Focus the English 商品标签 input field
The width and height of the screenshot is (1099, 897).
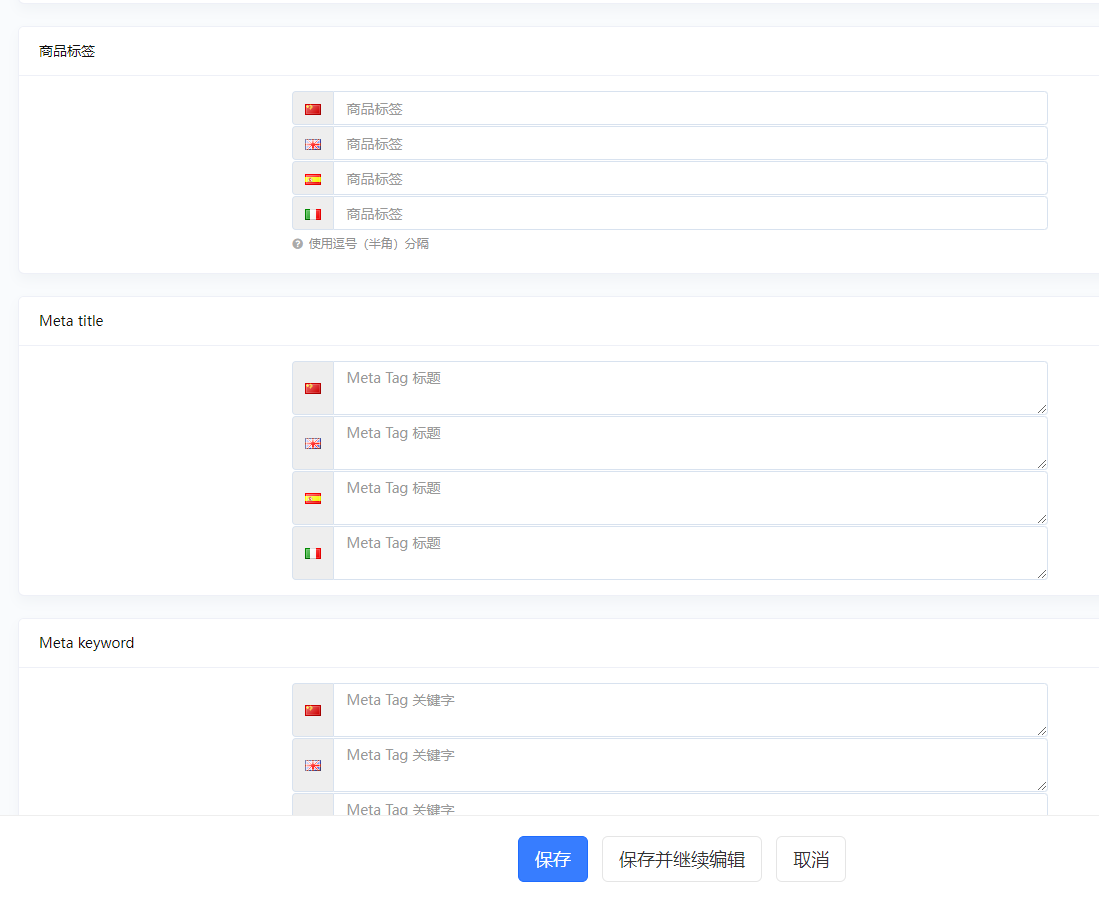[x=690, y=144]
